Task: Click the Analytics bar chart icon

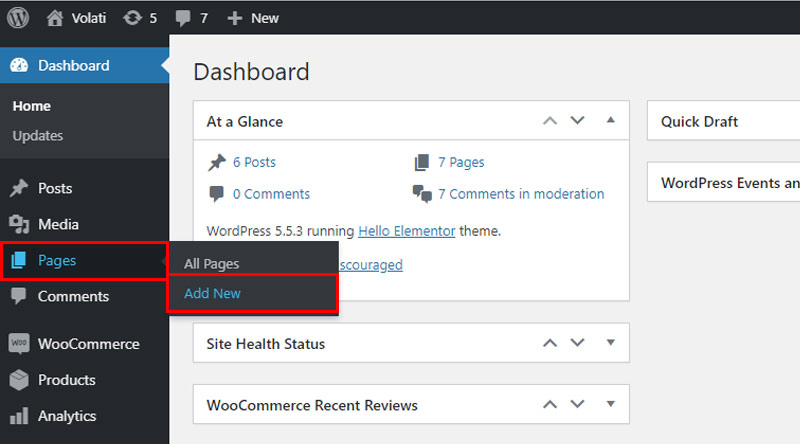Action: (19, 416)
